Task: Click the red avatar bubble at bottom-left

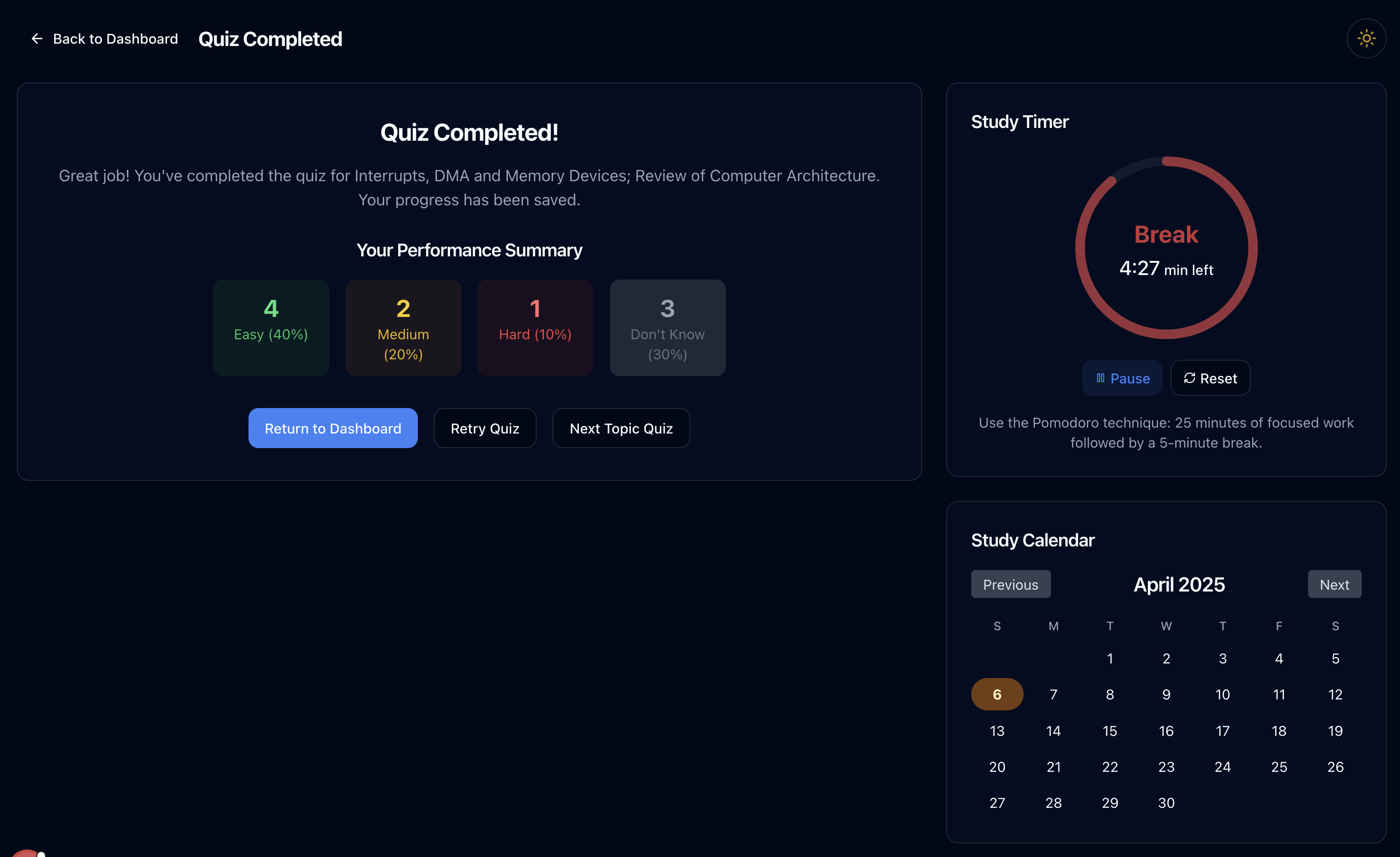Action: pyautogui.click(x=25, y=853)
